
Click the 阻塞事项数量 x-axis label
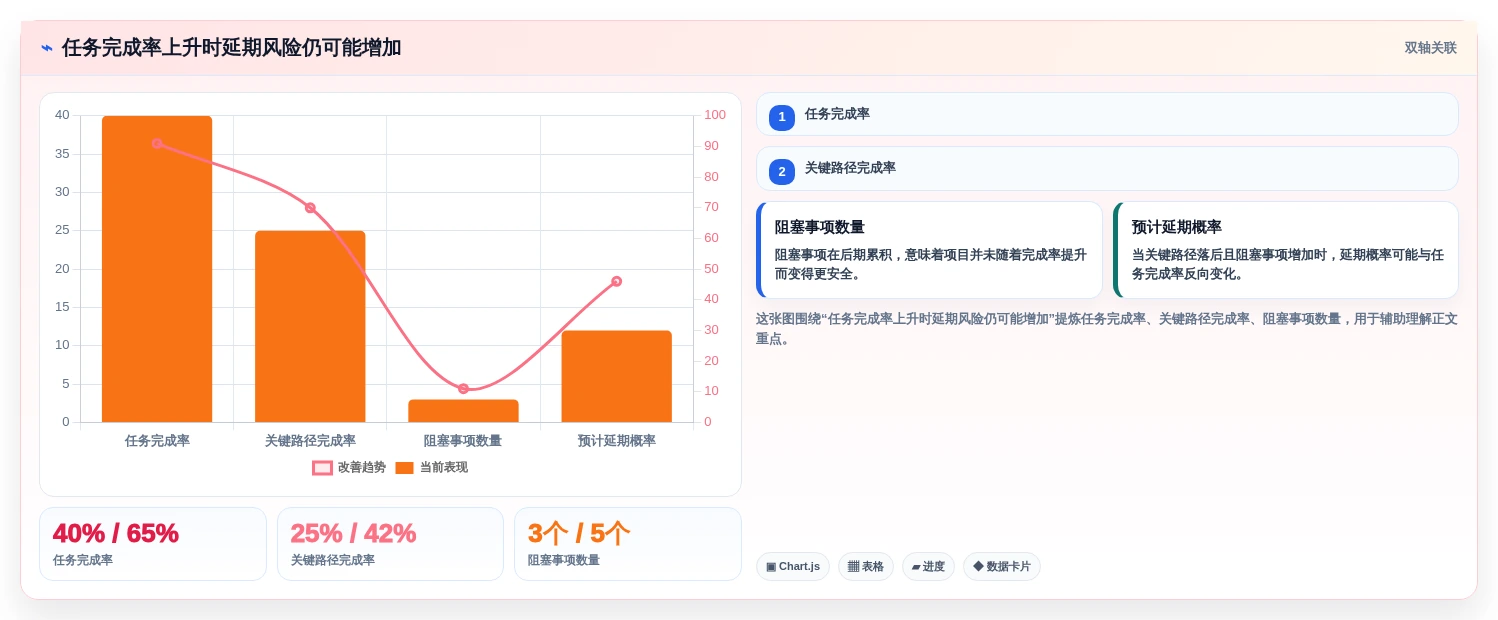(463, 441)
